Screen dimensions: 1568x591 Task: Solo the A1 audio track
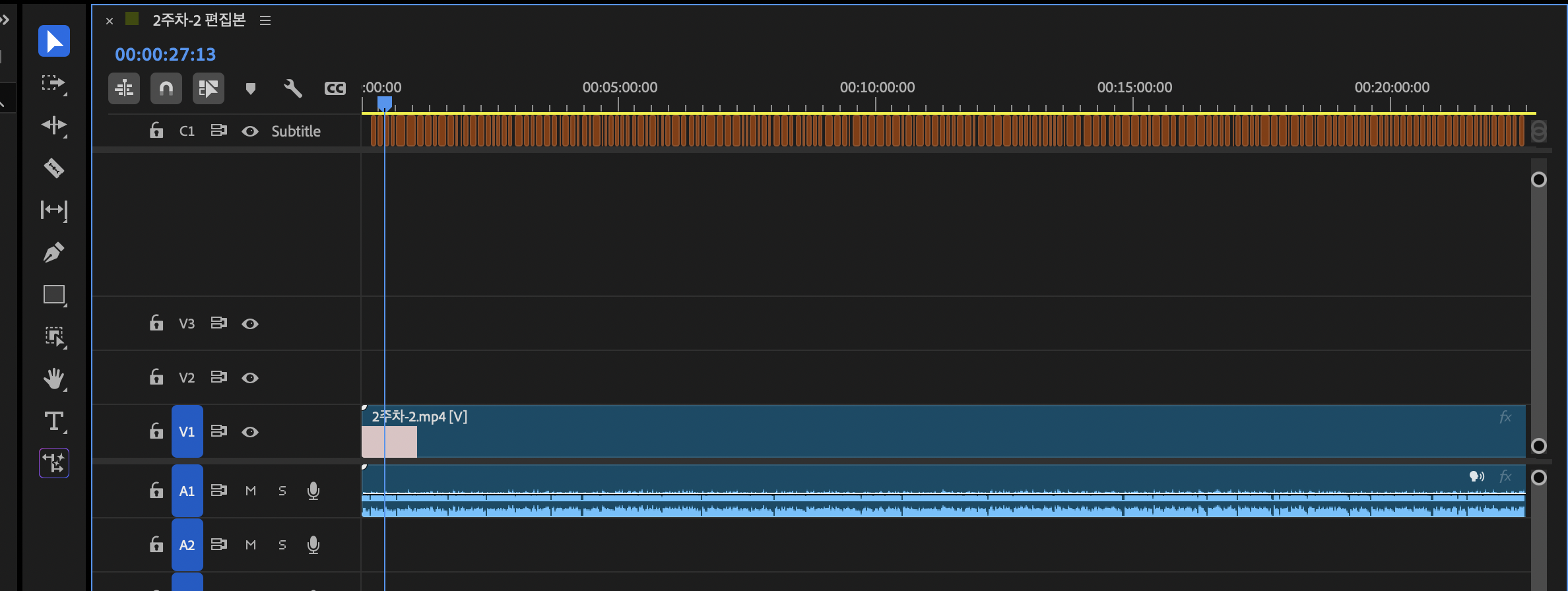click(282, 491)
